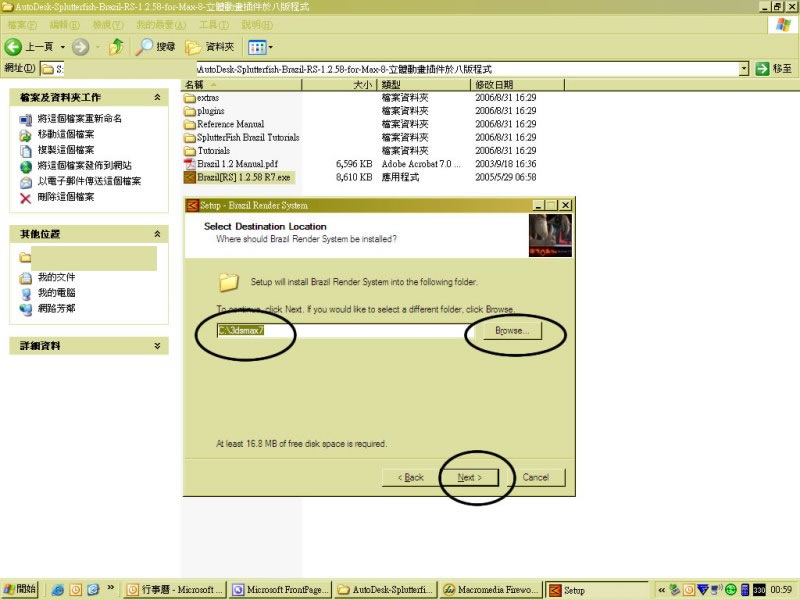Click the Setup dialog title bar icon
Viewport: 800px width, 600px height.
click(192, 205)
